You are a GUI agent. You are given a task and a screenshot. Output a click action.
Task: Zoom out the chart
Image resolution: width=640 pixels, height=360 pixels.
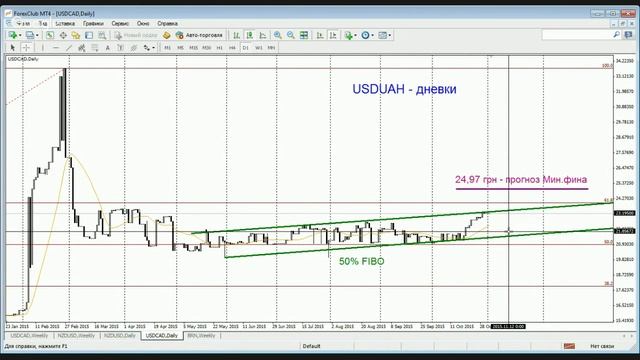291,36
